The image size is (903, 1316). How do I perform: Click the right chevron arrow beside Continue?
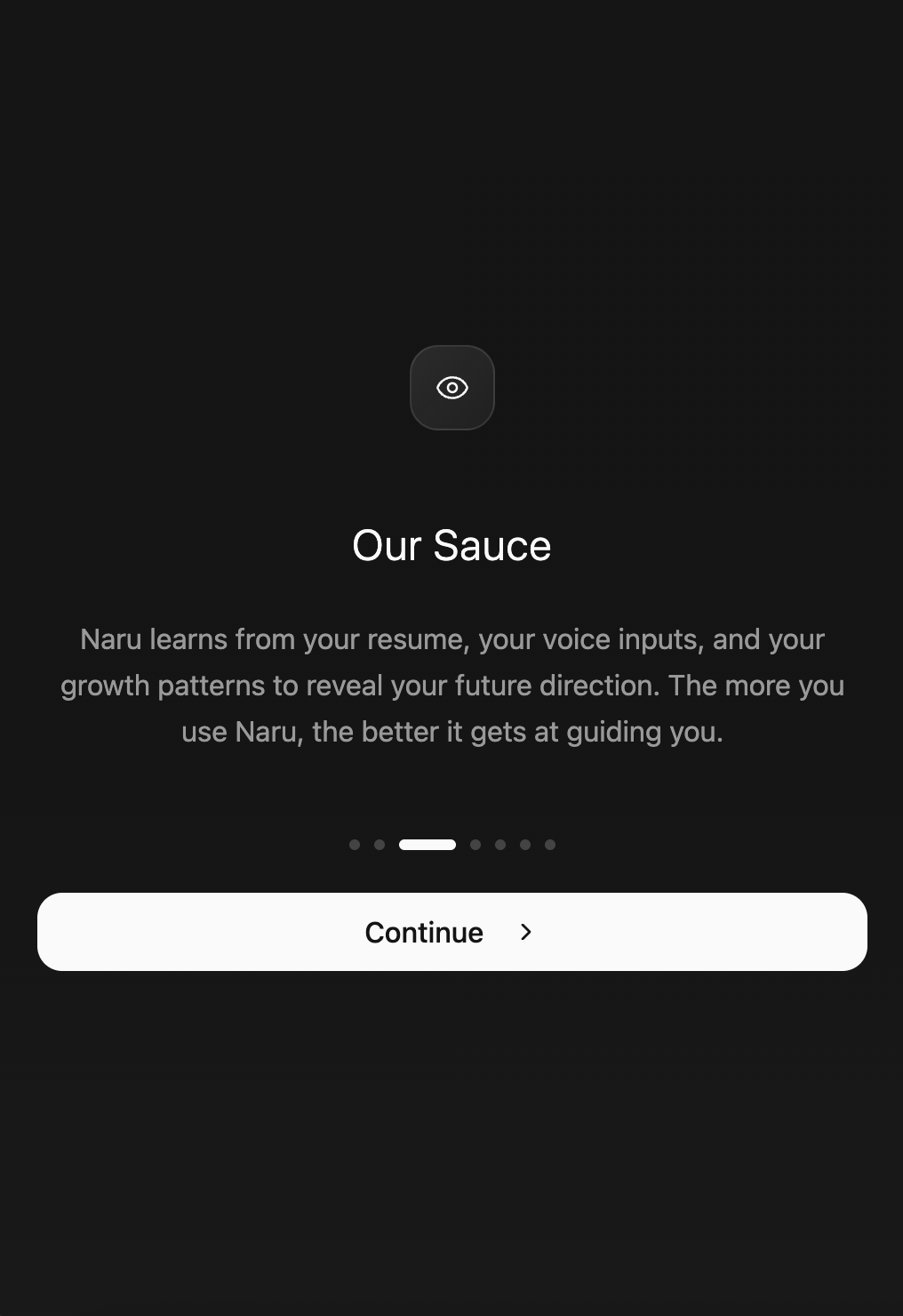pos(526,932)
